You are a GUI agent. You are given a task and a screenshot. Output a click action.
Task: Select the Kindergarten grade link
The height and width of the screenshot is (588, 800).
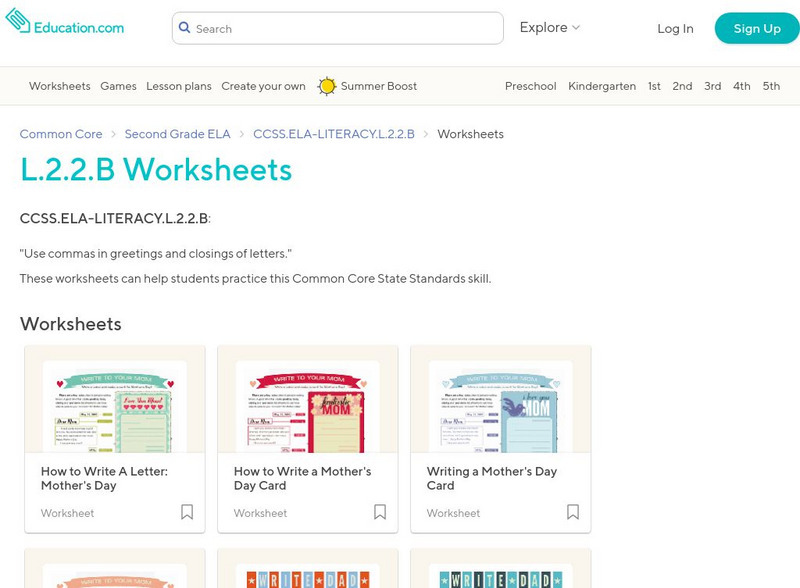pos(602,86)
